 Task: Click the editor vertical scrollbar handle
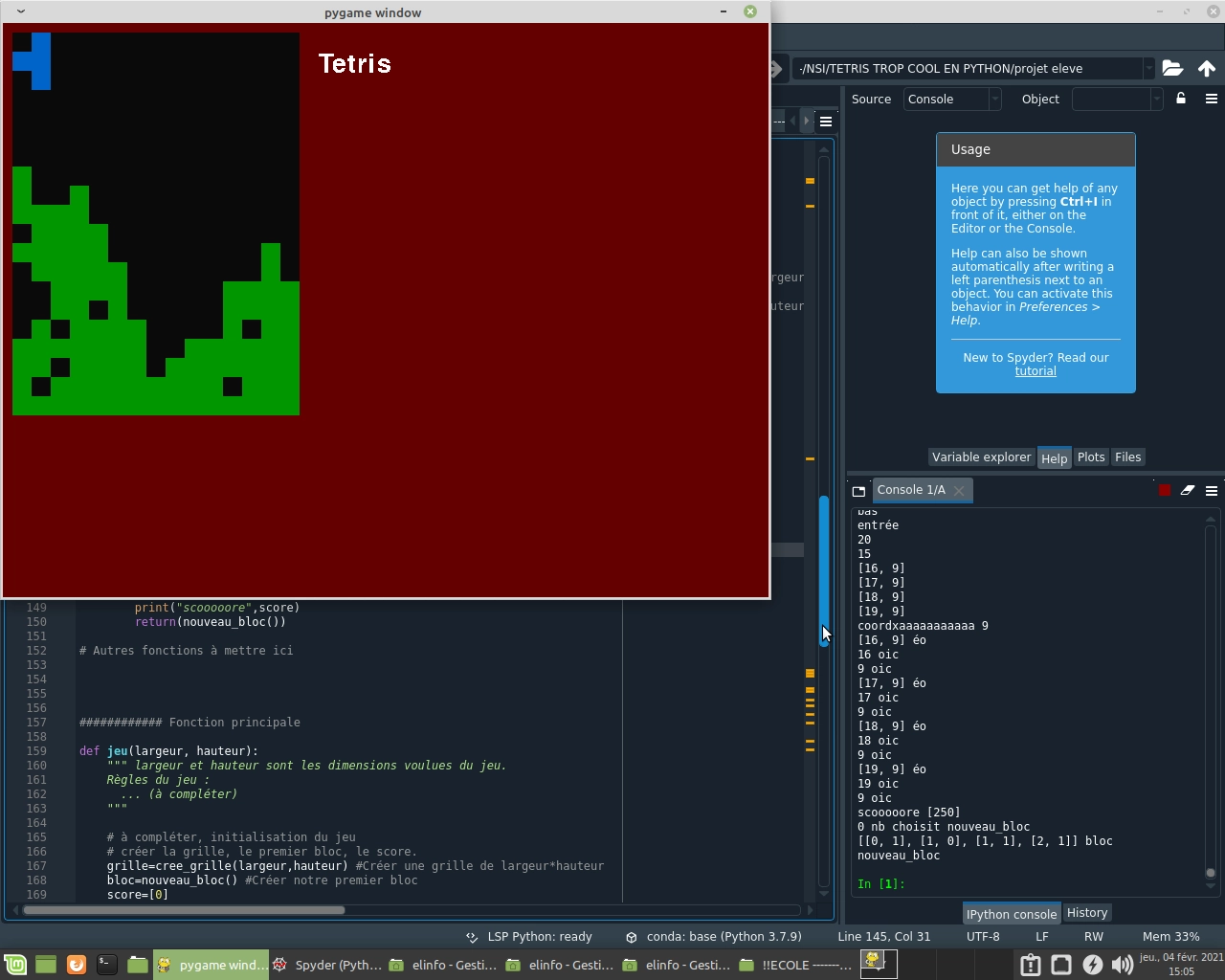823,570
